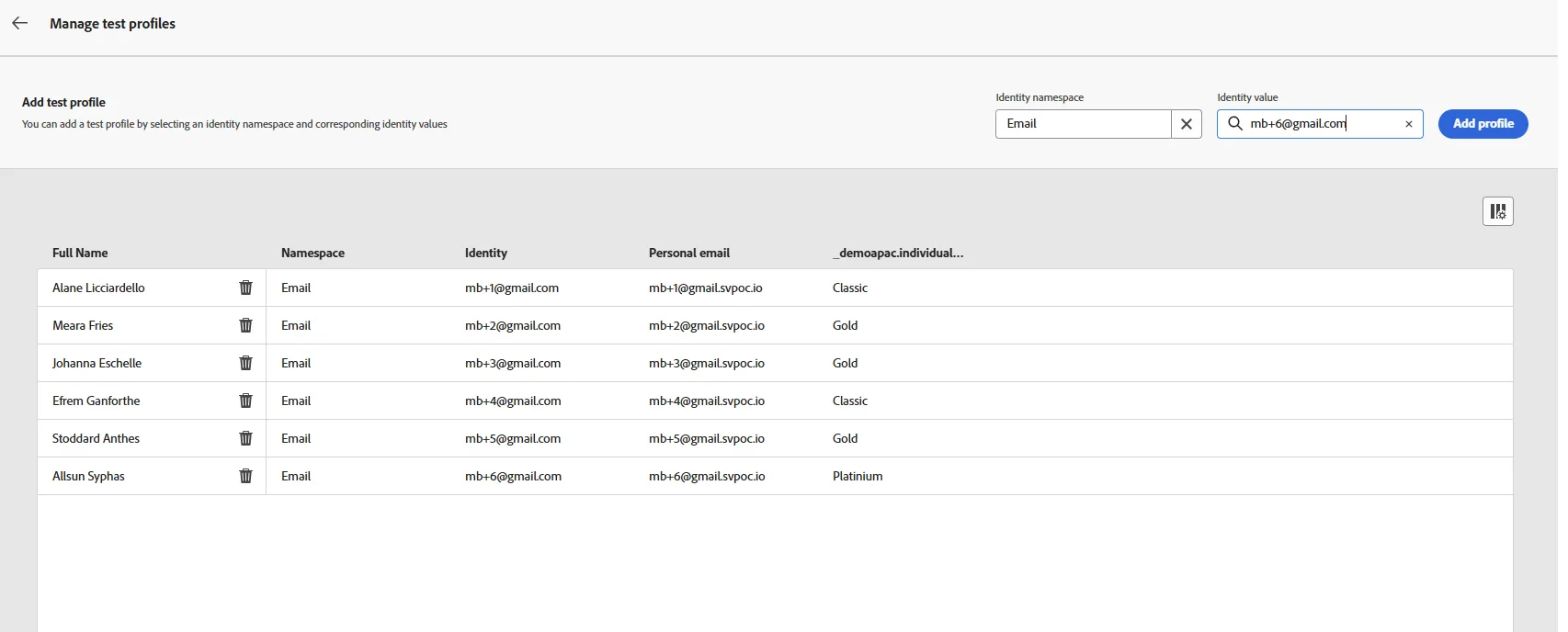1568x632 pixels.
Task: Click personal email mb+6@gmail.svpoc.io
Action: (x=707, y=476)
